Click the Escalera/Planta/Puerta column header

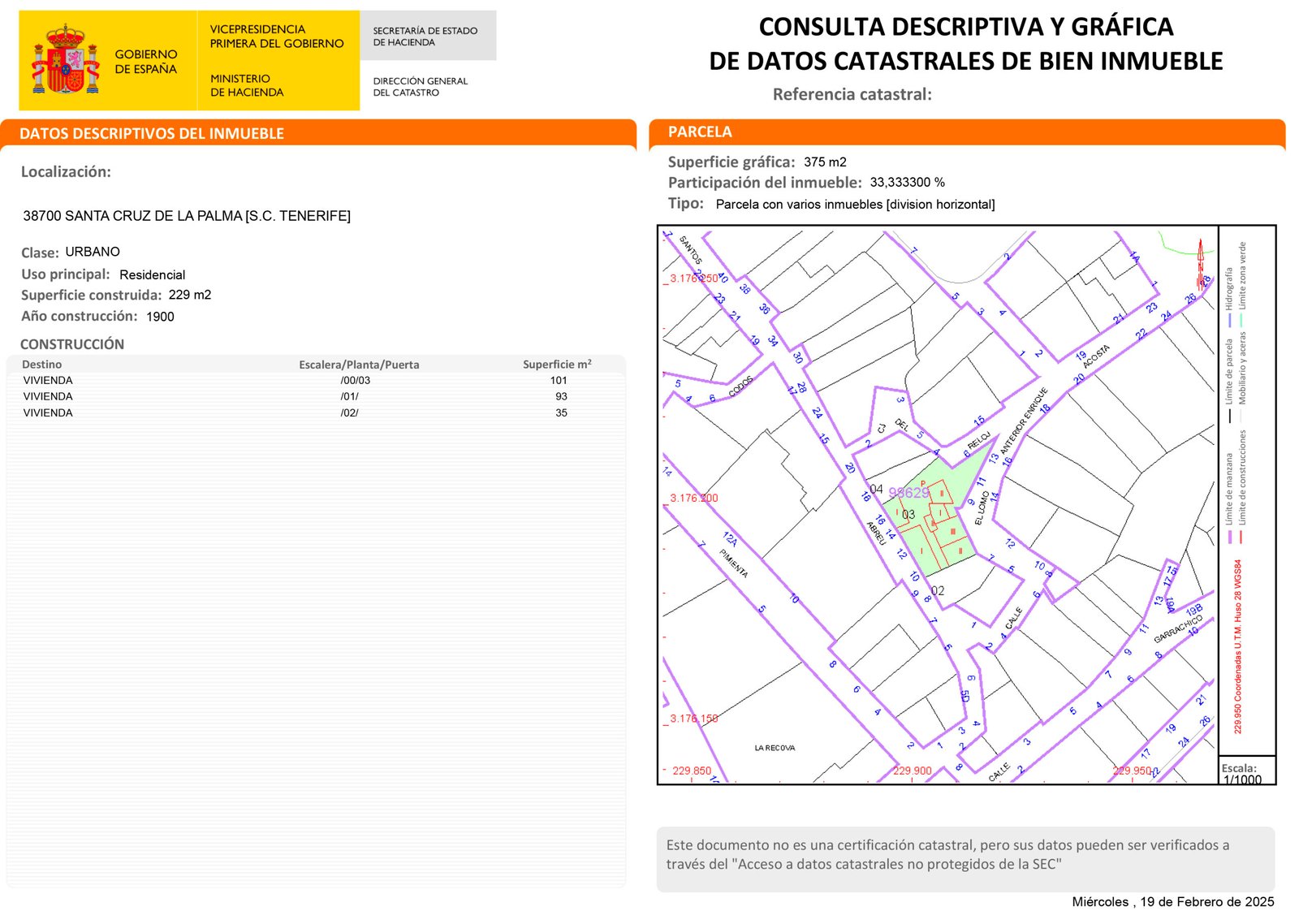point(359,365)
